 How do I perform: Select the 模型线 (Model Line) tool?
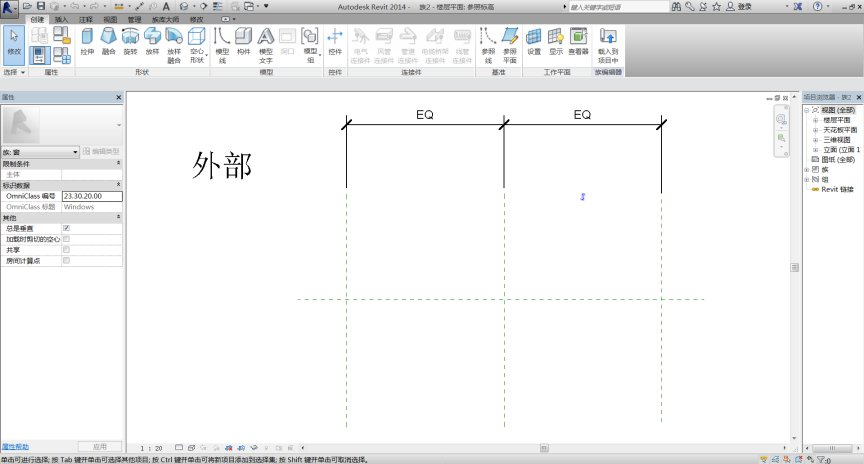point(222,43)
